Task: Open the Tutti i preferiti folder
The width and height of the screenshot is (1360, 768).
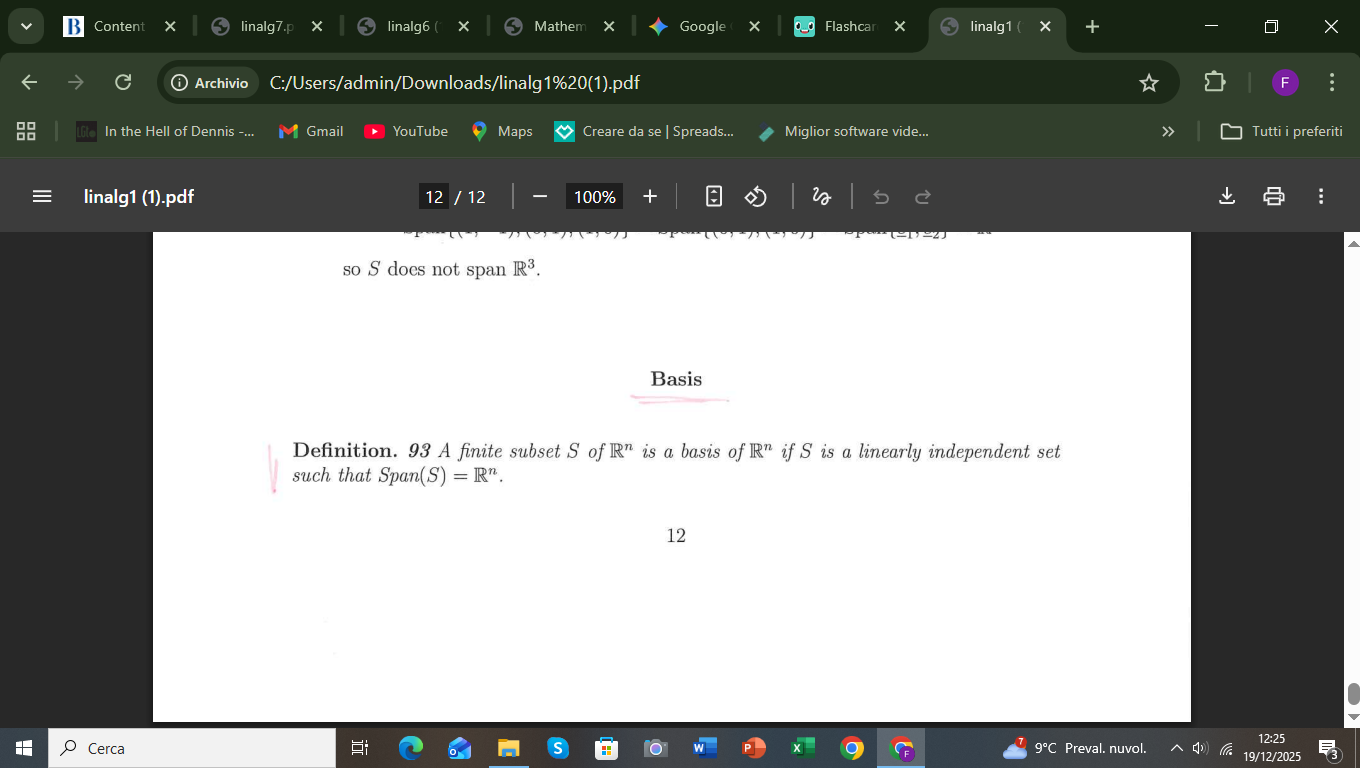Action: point(1282,131)
